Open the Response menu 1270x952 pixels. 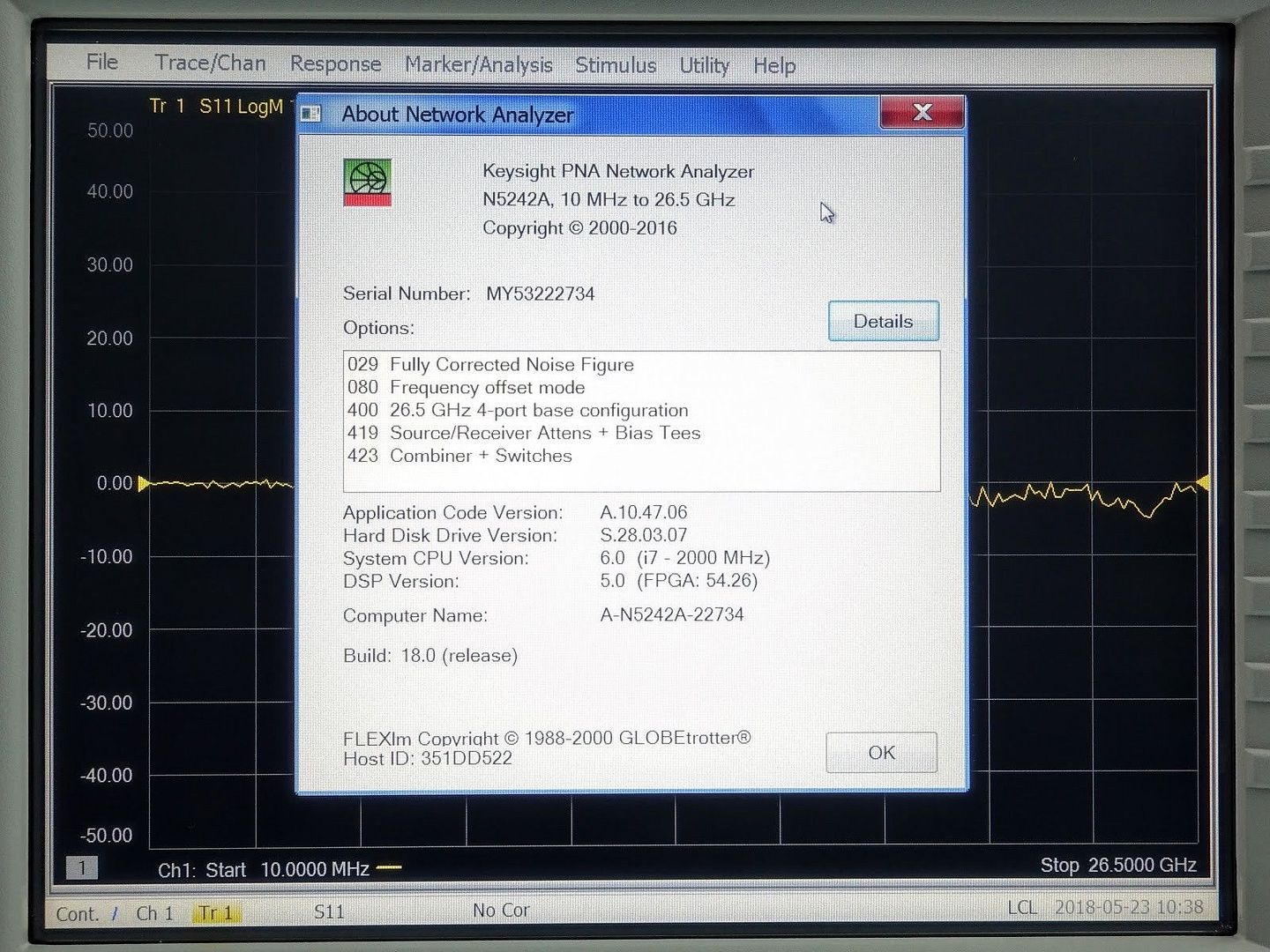click(x=335, y=64)
